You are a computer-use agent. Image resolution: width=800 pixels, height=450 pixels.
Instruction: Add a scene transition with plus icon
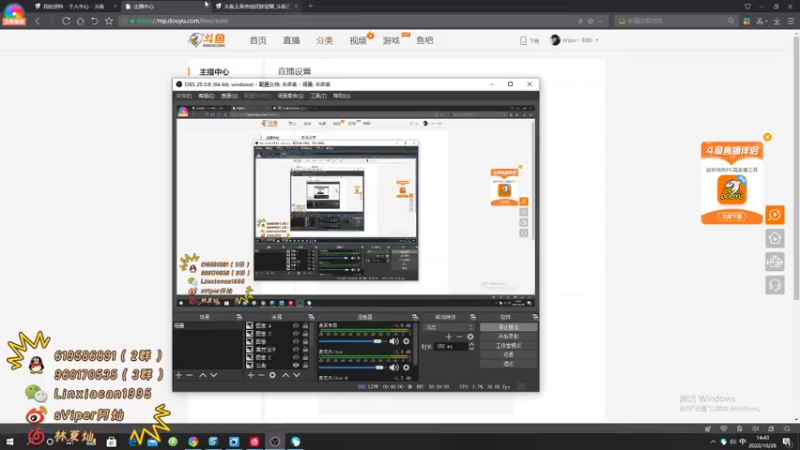tap(448, 337)
